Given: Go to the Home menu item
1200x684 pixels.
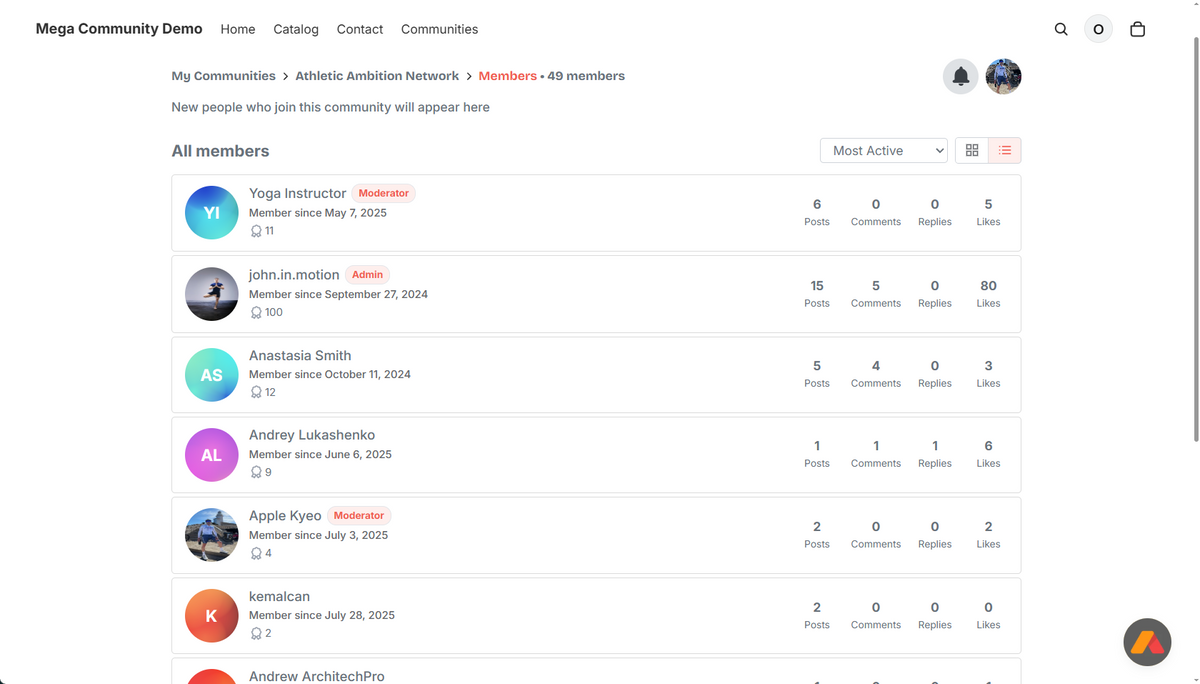Looking at the screenshot, I should pos(238,29).
